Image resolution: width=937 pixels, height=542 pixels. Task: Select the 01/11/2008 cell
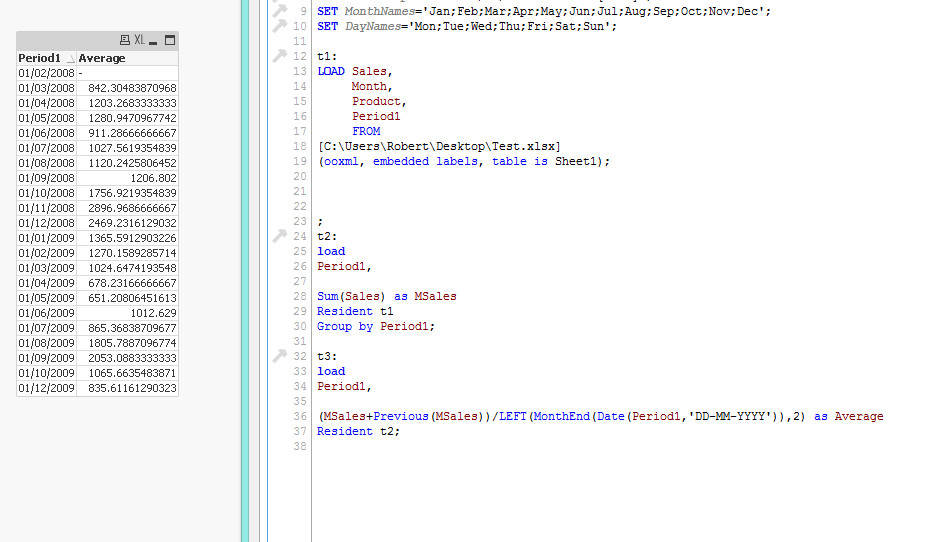pyautogui.click(x=47, y=208)
